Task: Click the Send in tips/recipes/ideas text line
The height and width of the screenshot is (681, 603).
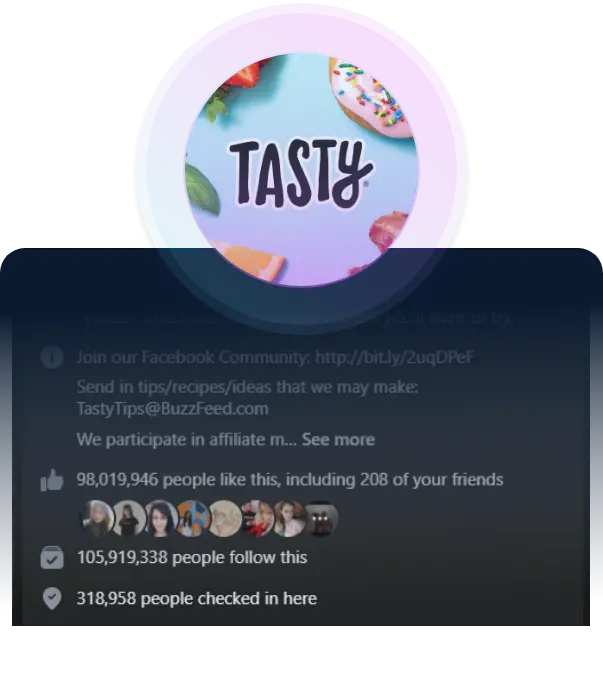Action: (x=247, y=387)
